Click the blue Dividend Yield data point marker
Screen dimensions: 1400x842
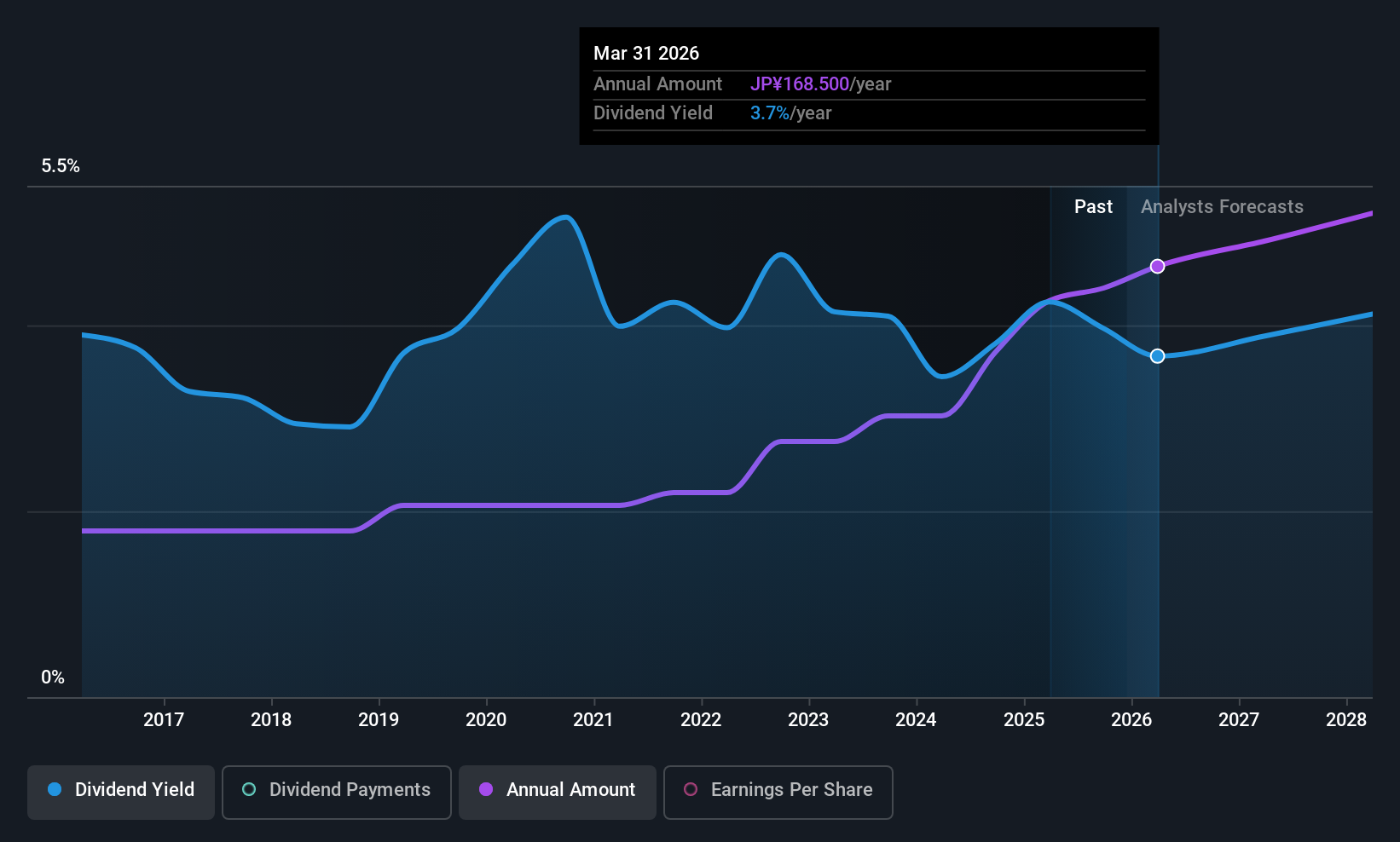click(1157, 356)
